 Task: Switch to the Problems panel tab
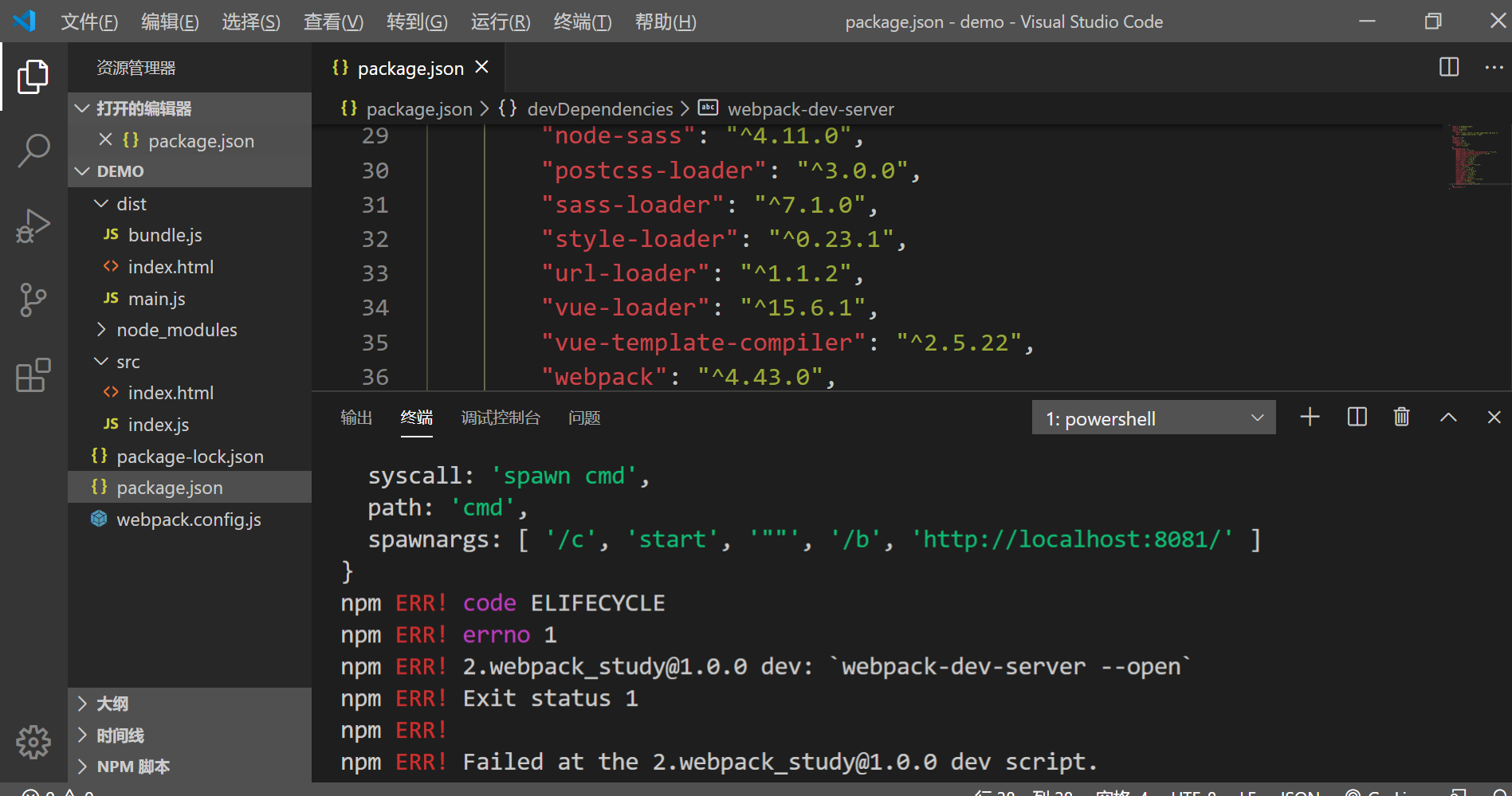click(x=584, y=418)
